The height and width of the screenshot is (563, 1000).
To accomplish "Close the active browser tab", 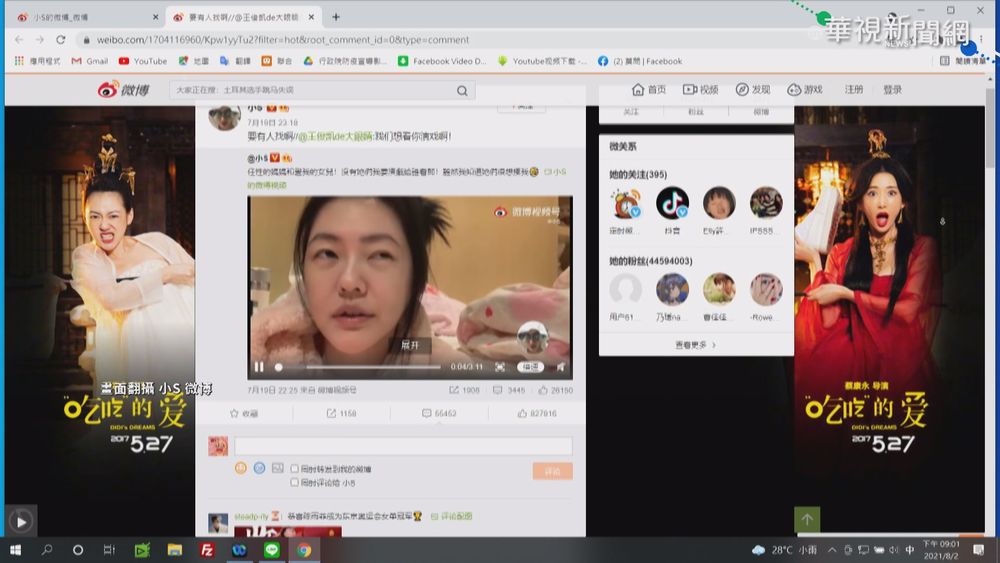I will (311, 17).
